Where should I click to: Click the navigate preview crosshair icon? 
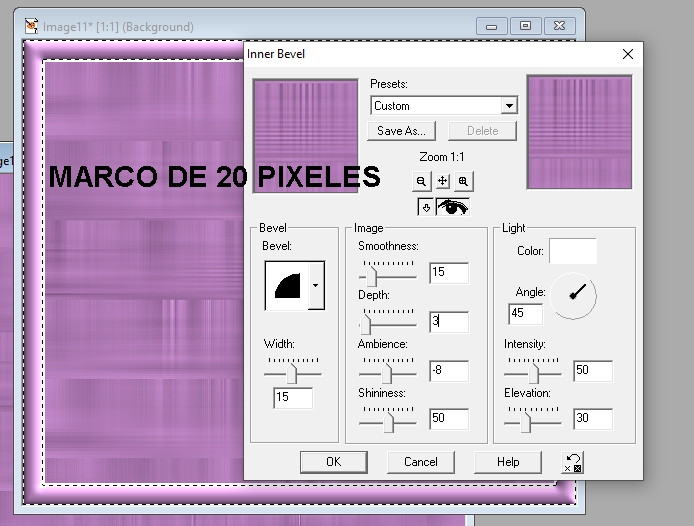443,181
